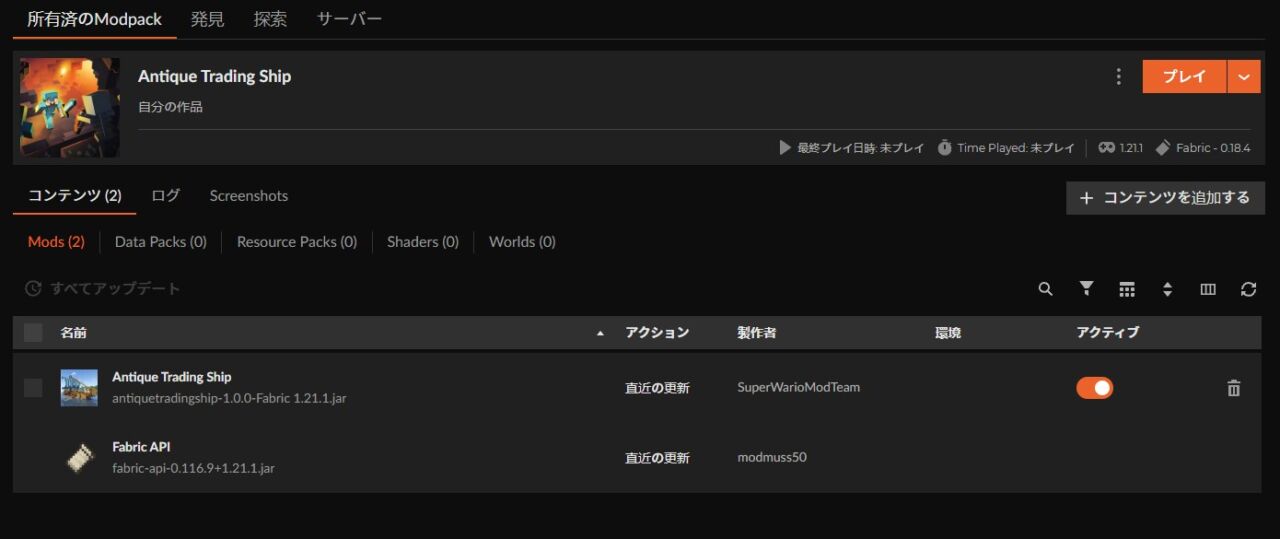1280x539 pixels.
Task: Check the Antique Trading Ship row checkbox
Action: [33, 388]
